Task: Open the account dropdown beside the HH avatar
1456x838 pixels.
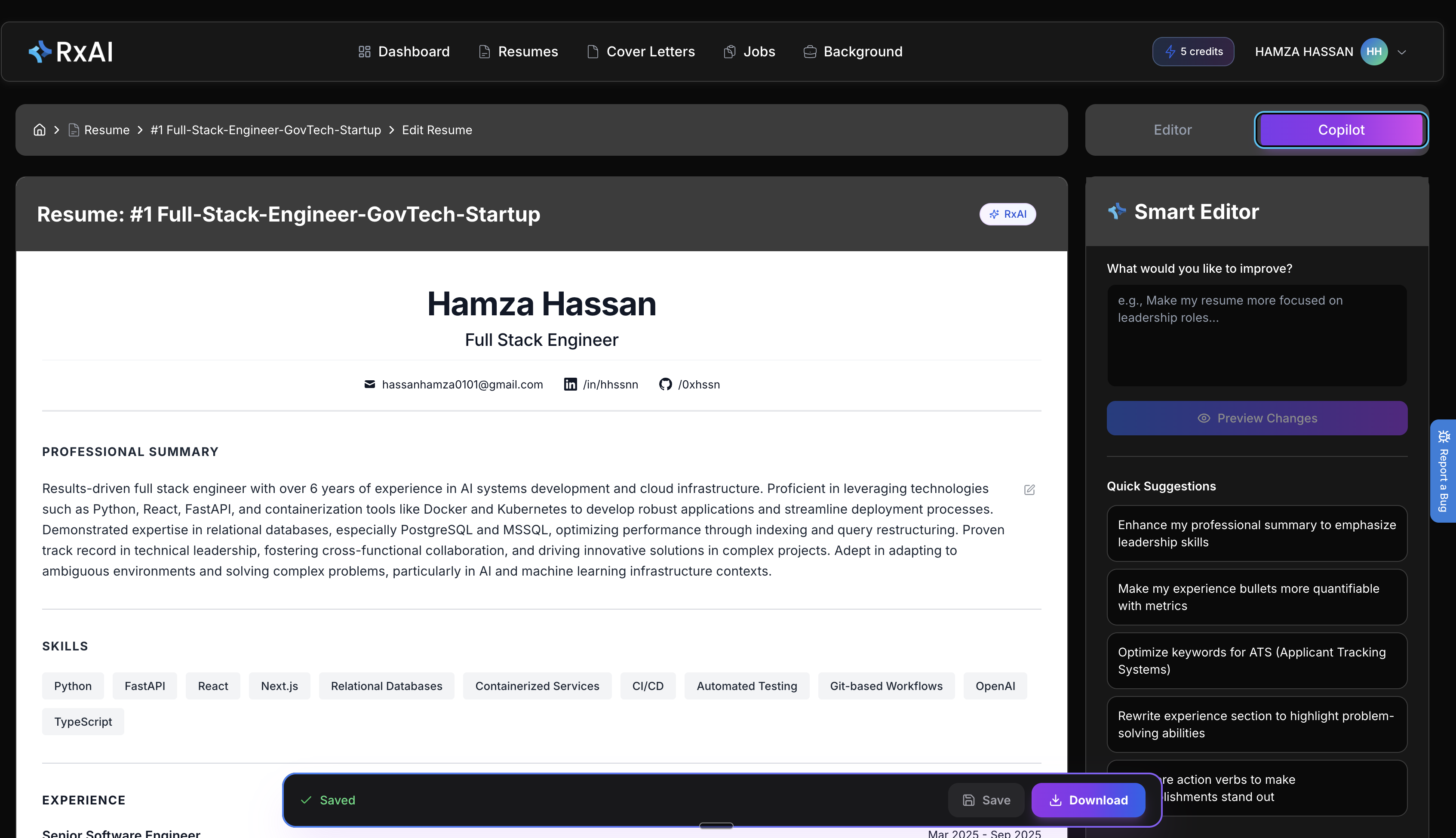Action: click(1401, 51)
